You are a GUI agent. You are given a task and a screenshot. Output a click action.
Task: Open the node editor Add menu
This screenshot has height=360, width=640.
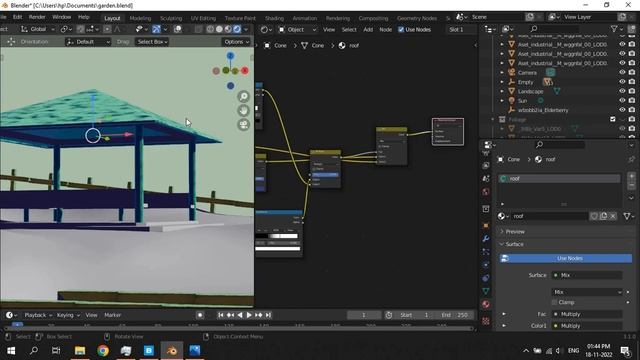pyautogui.click(x=368, y=29)
